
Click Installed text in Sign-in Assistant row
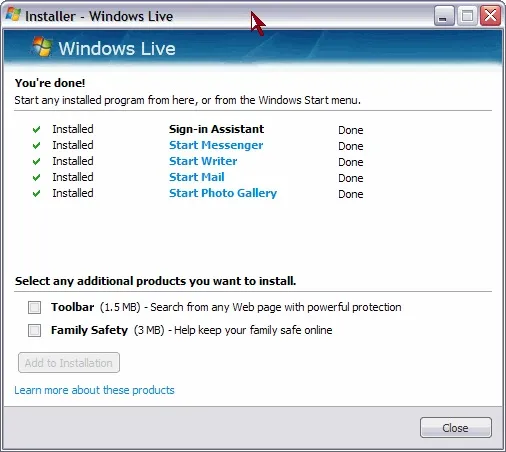pos(73,129)
